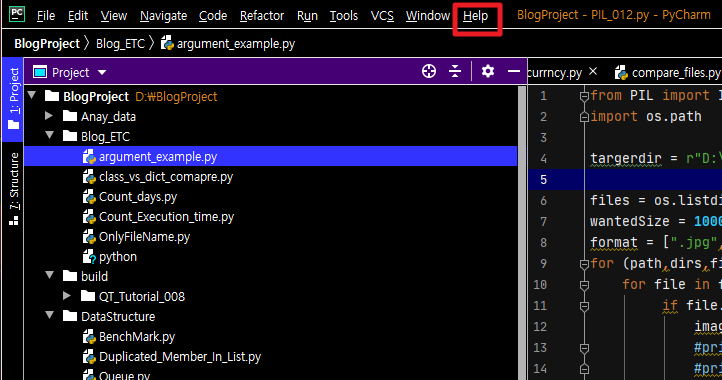Select the build folder
The height and width of the screenshot is (380, 722).
coord(94,277)
